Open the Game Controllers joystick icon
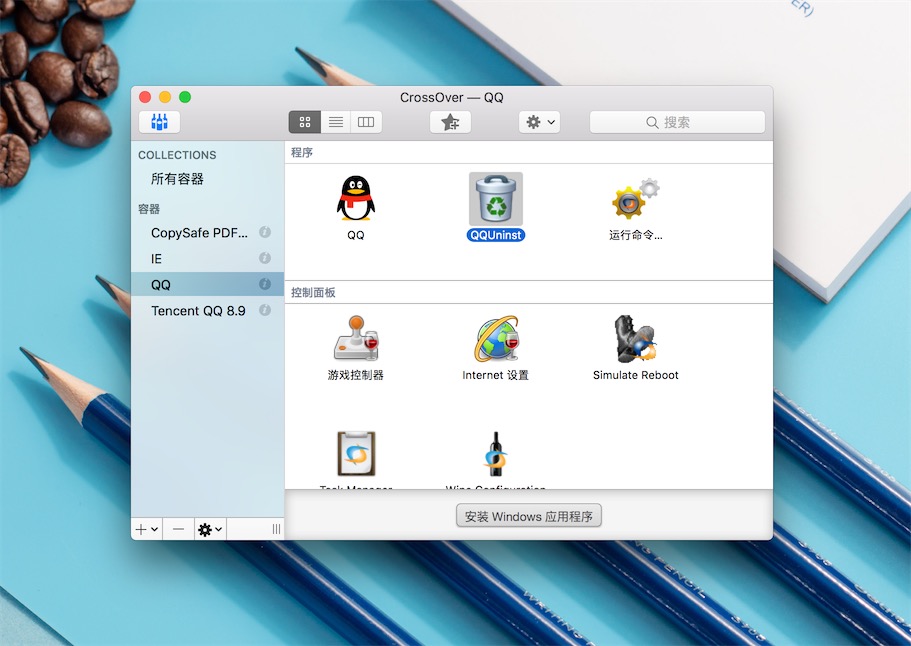This screenshot has width=911, height=646. point(356,339)
